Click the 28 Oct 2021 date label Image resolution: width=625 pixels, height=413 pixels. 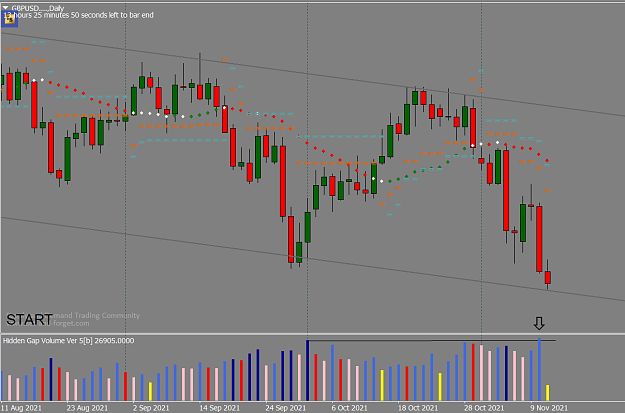(x=484, y=408)
